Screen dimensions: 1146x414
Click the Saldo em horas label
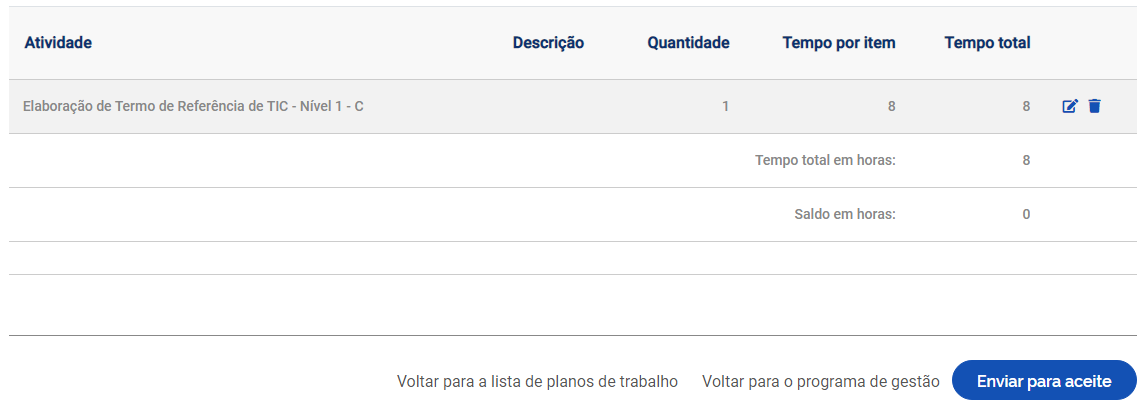pos(842,214)
